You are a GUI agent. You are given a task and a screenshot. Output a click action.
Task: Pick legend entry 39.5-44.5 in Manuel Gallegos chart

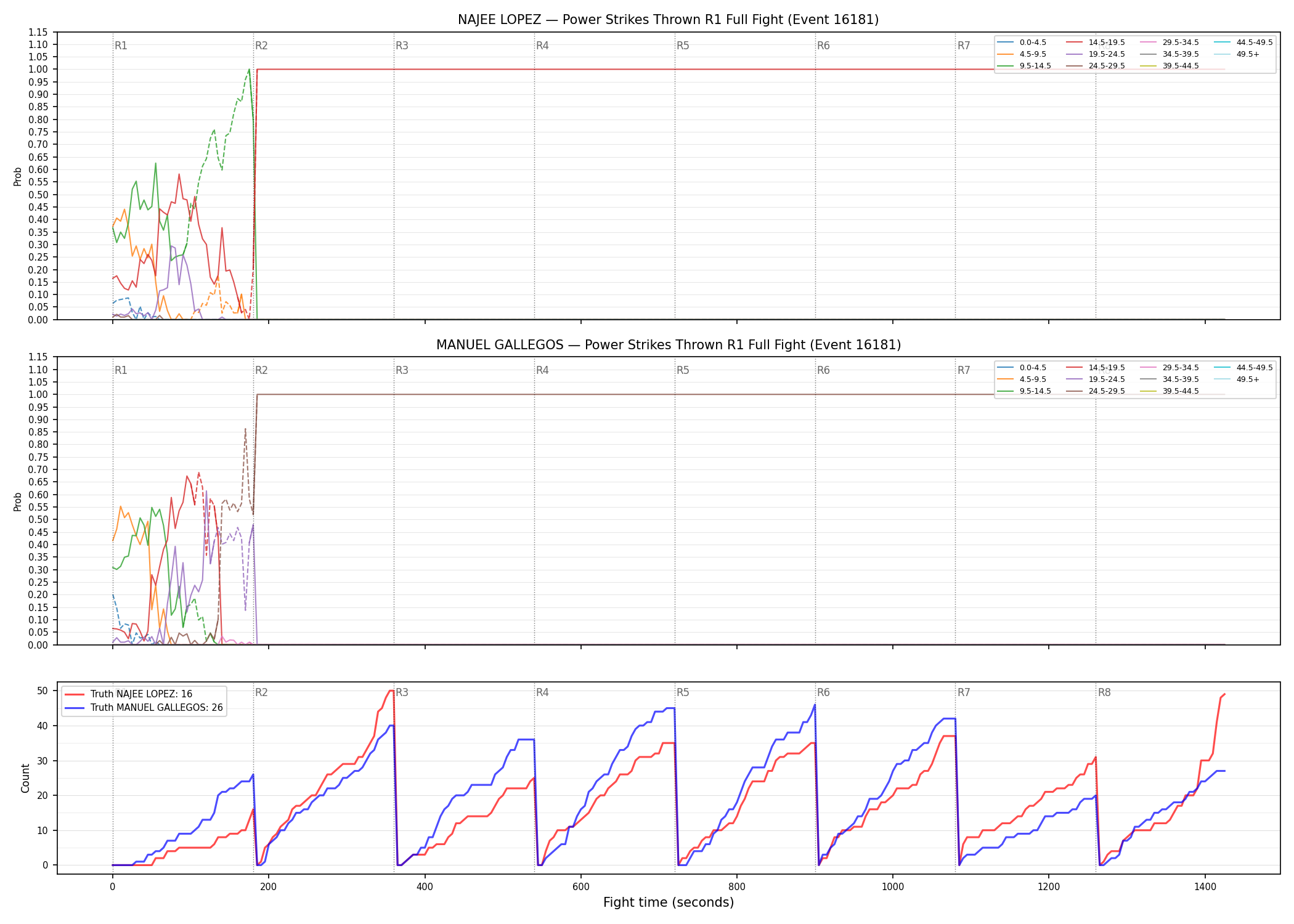1170,391
